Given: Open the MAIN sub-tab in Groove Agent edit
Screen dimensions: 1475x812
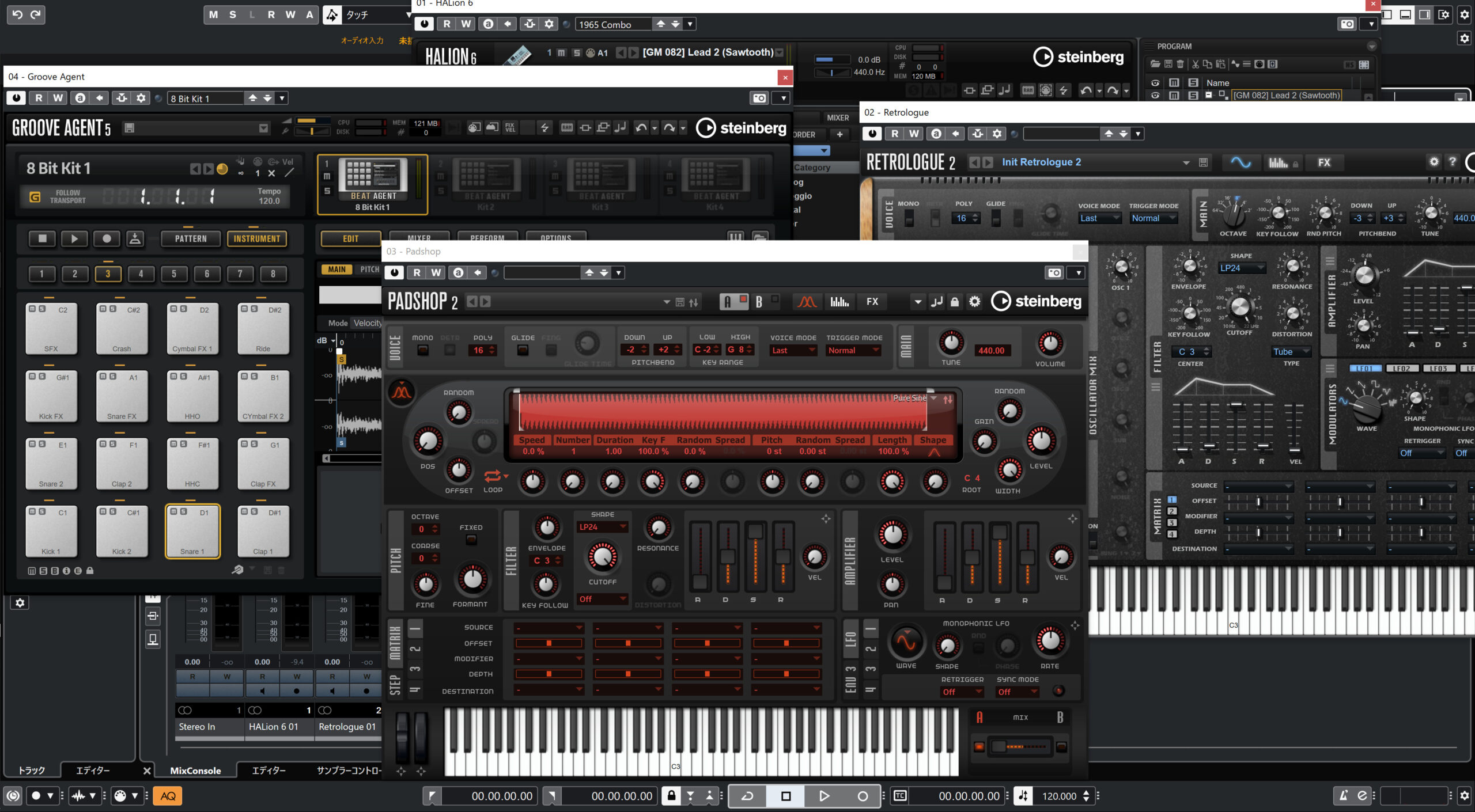Looking at the screenshot, I should pos(336,269).
